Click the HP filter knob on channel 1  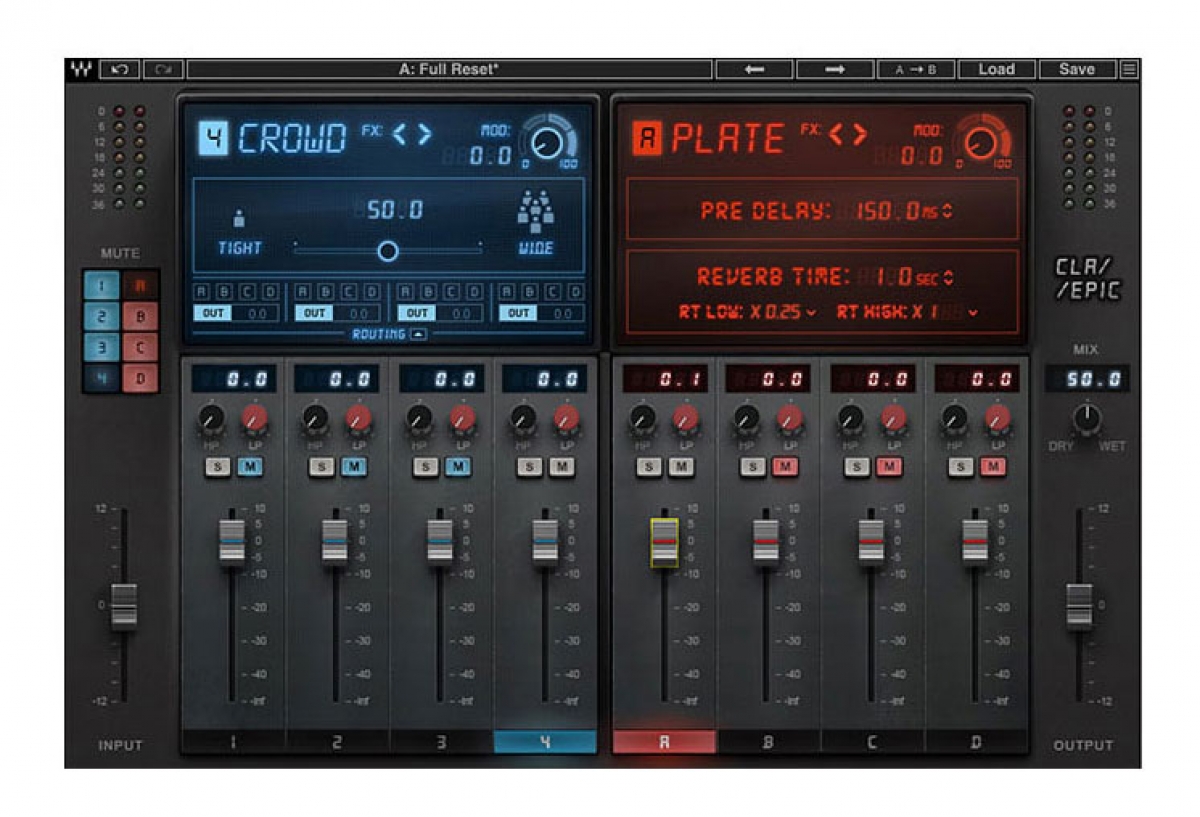tap(211, 417)
